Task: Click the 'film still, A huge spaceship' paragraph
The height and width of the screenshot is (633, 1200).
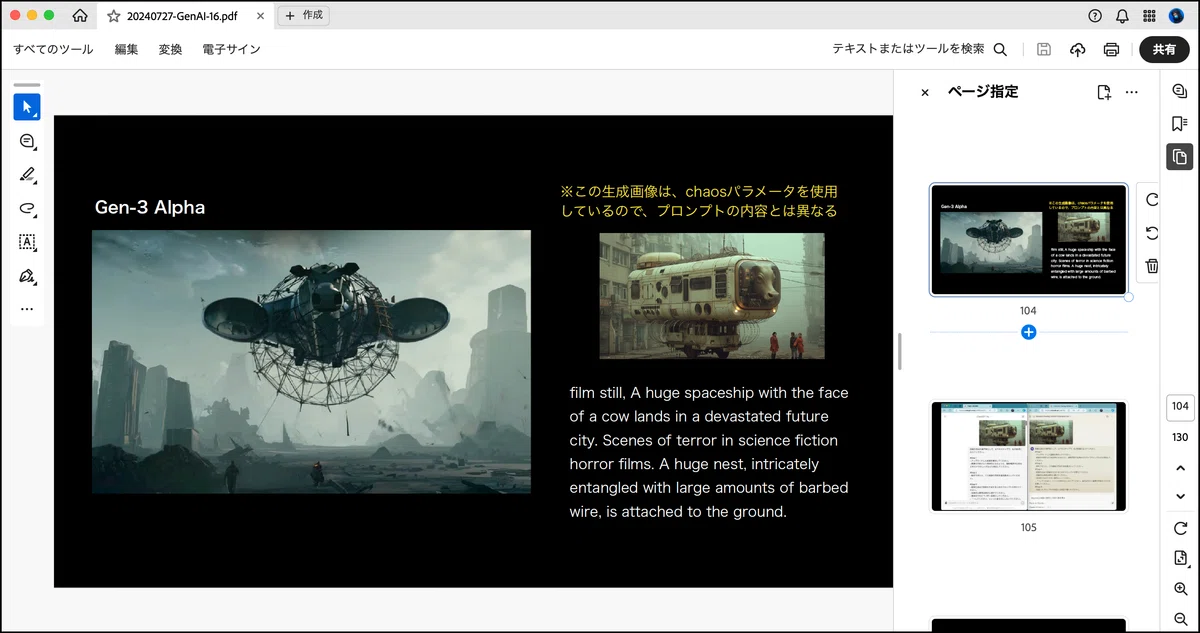Action: point(709,452)
